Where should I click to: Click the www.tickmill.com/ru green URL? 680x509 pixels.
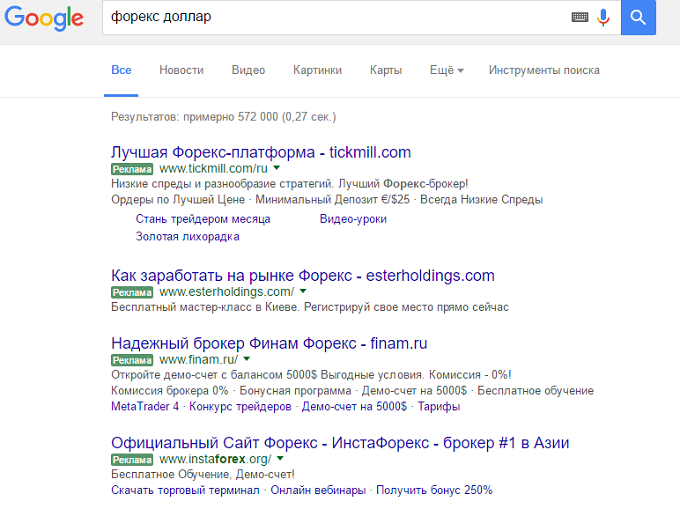pyautogui.click(x=213, y=168)
